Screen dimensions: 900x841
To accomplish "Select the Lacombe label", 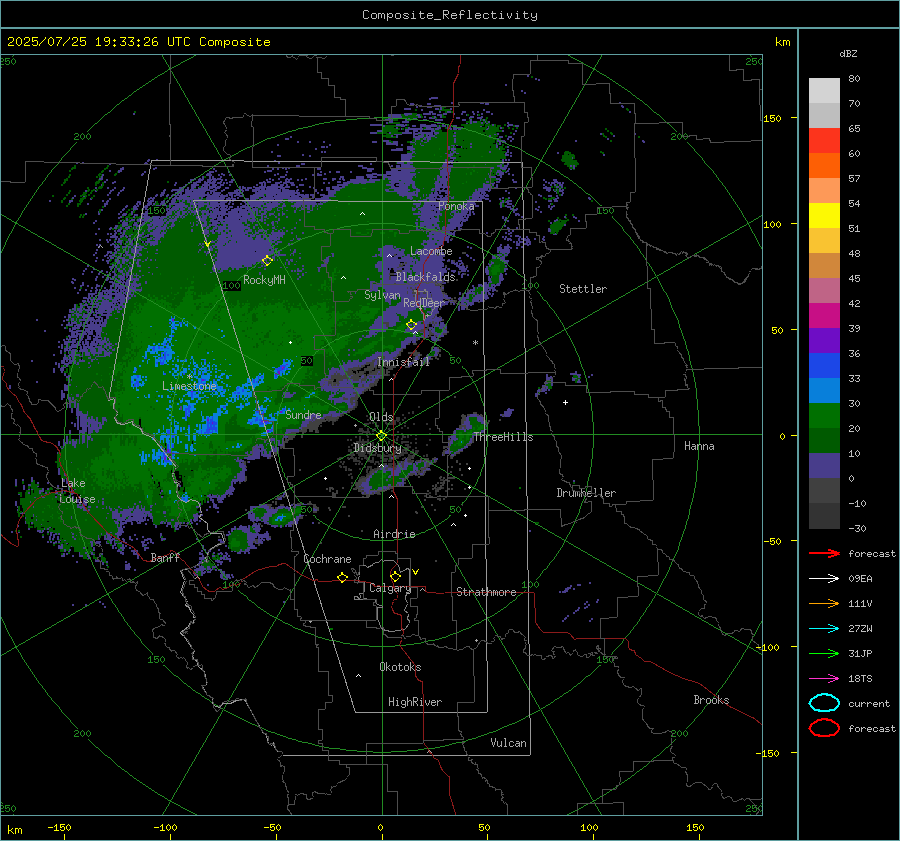I will [x=431, y=251].
